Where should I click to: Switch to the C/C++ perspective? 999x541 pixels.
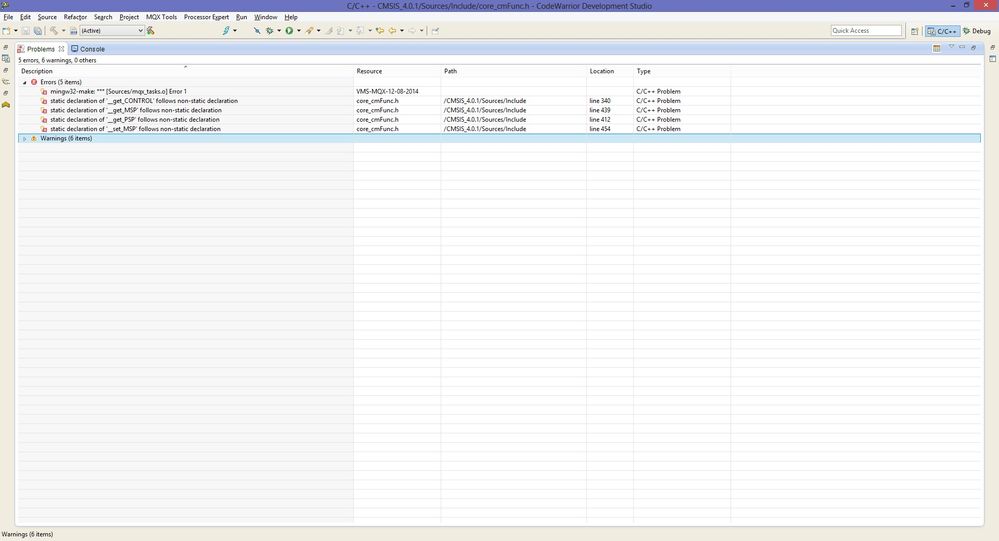942,31
